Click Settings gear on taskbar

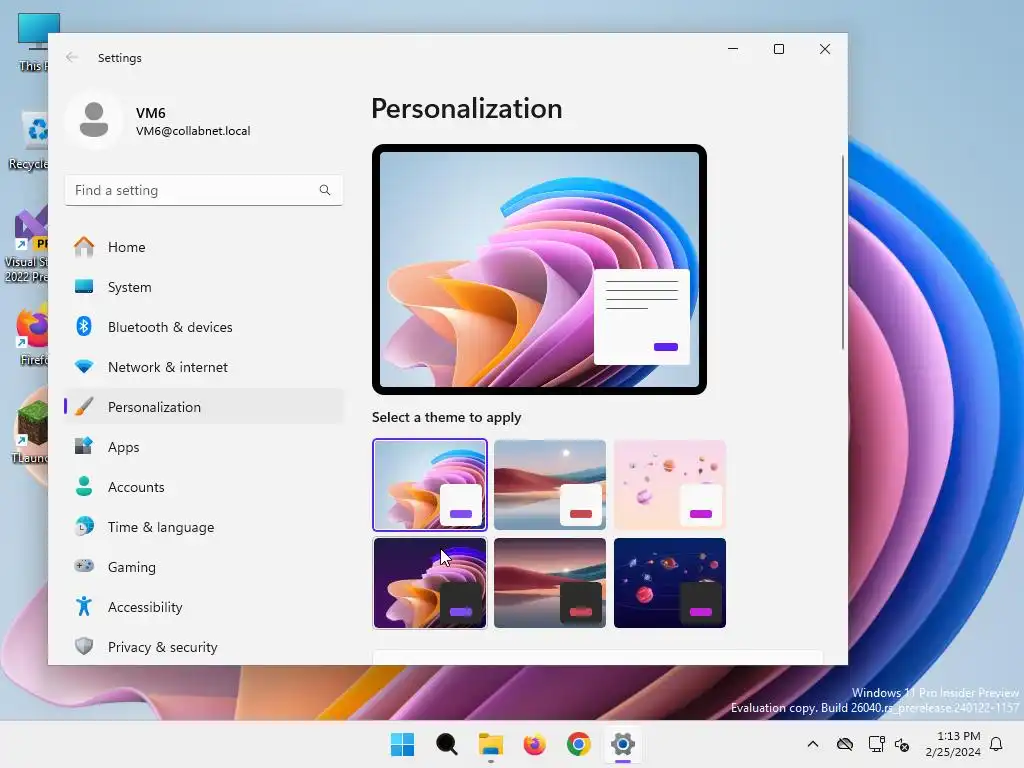coord(622,744)
